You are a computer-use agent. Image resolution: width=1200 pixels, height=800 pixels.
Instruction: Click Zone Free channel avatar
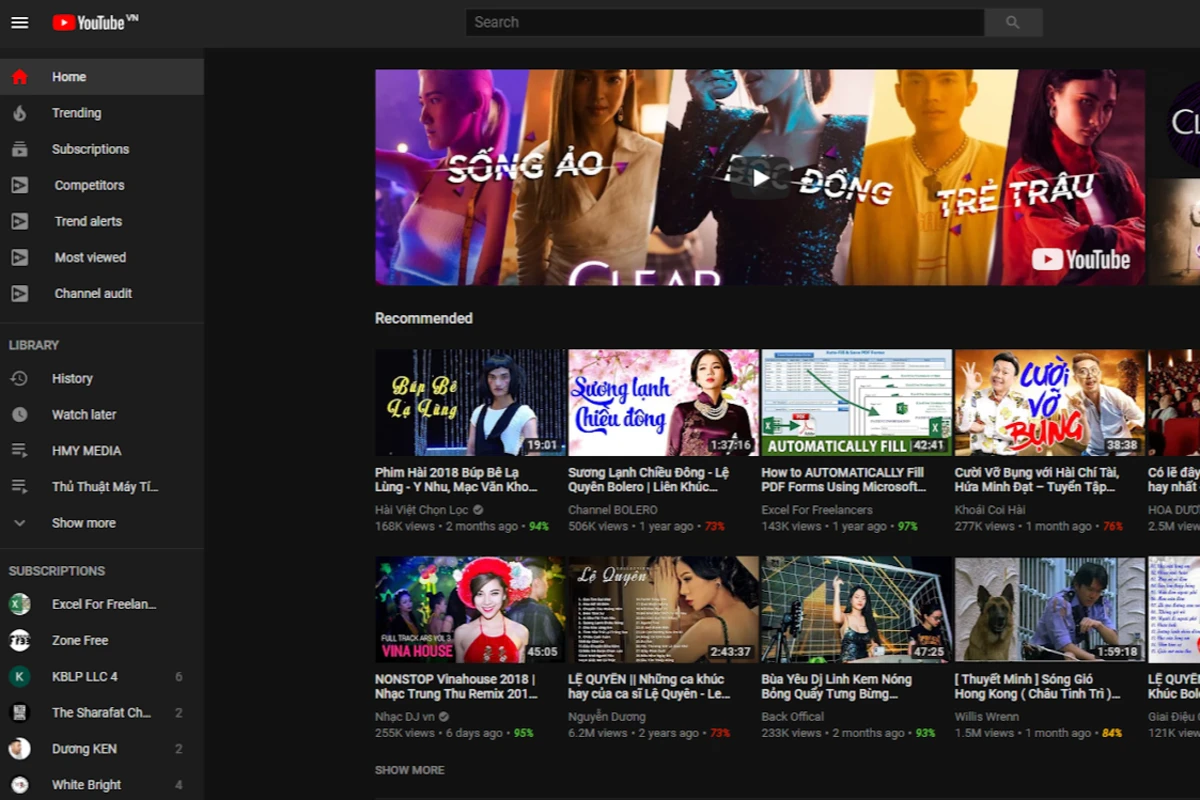coord(20,640)
